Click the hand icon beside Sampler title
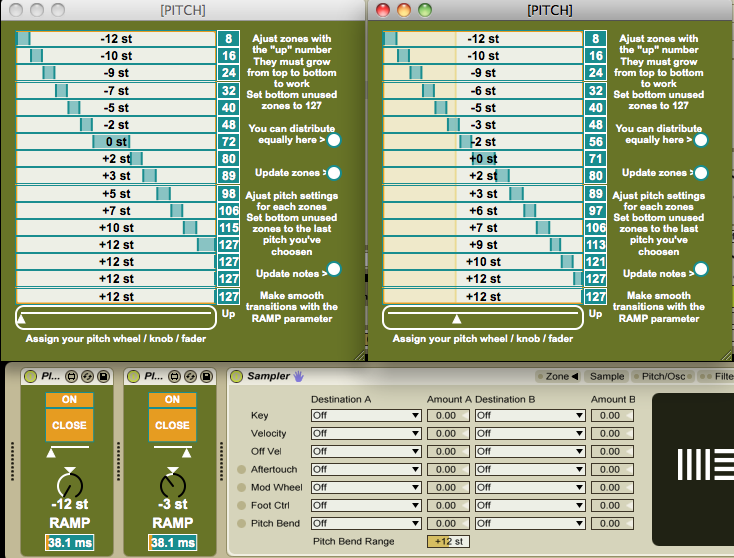 [298, 377]
